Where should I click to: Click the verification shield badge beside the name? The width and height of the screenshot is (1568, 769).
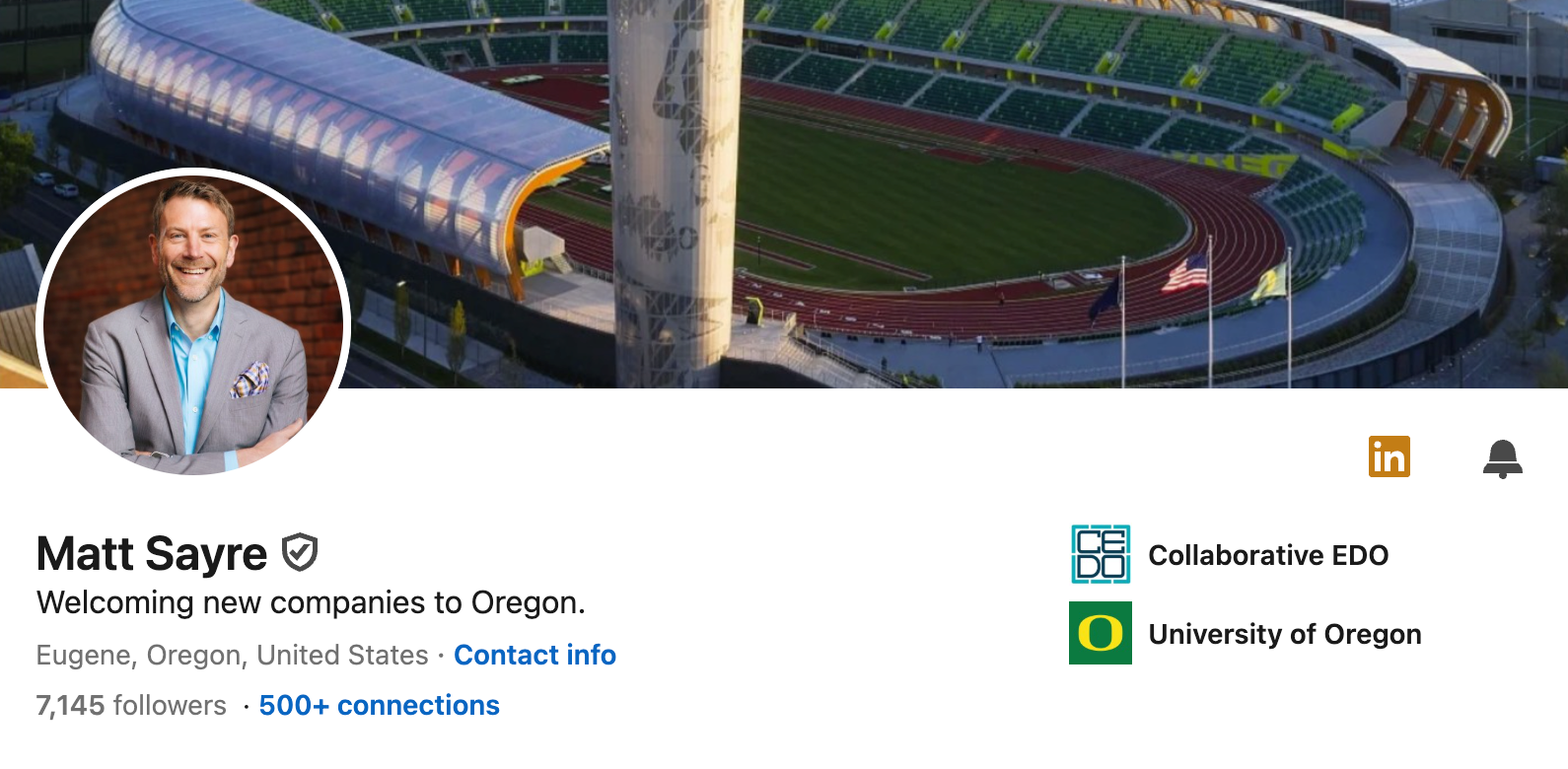click(x=300, y=552)
